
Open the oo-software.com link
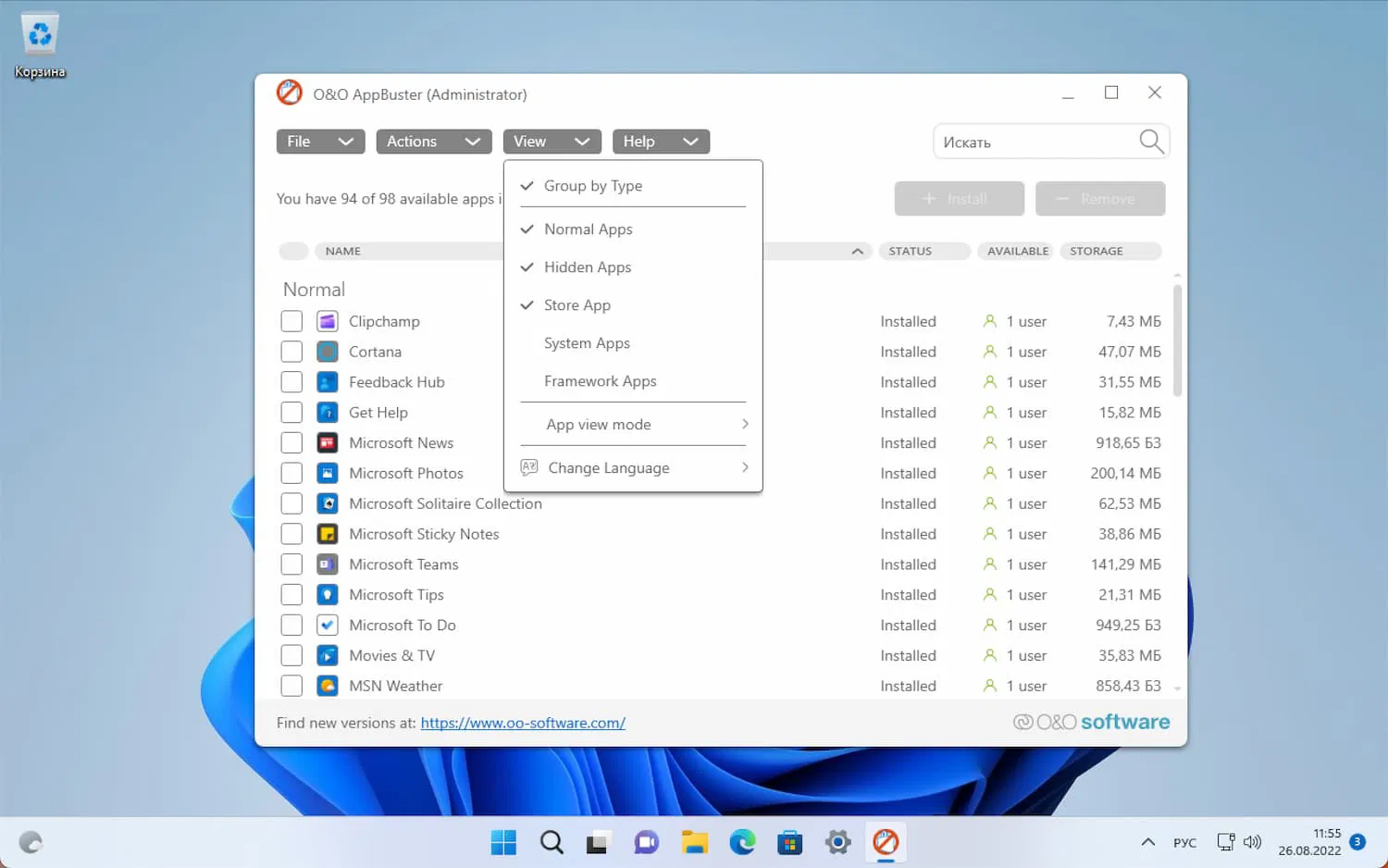[523, 723]
